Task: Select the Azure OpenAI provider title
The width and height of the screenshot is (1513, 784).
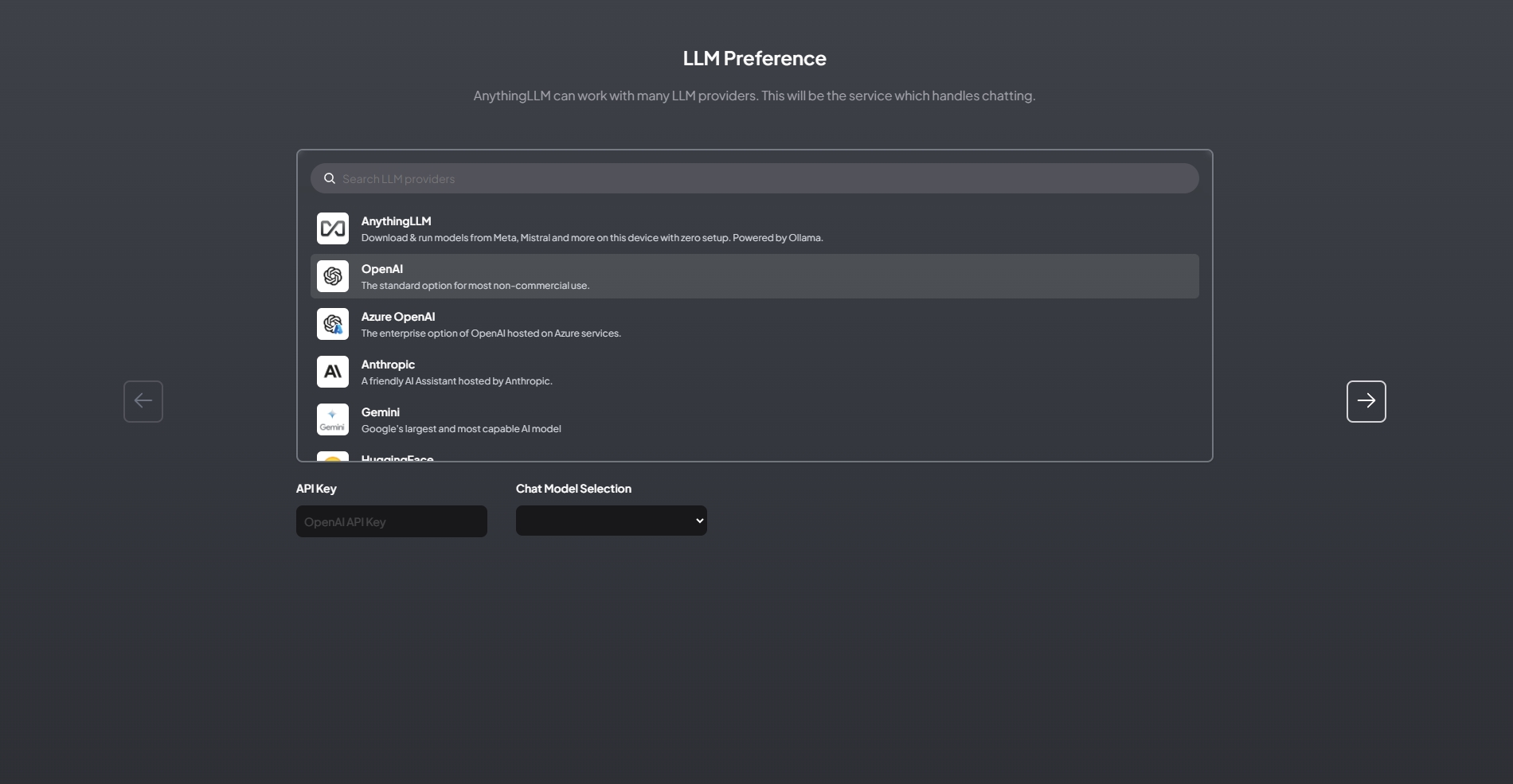Action: (x=398, y=317)
